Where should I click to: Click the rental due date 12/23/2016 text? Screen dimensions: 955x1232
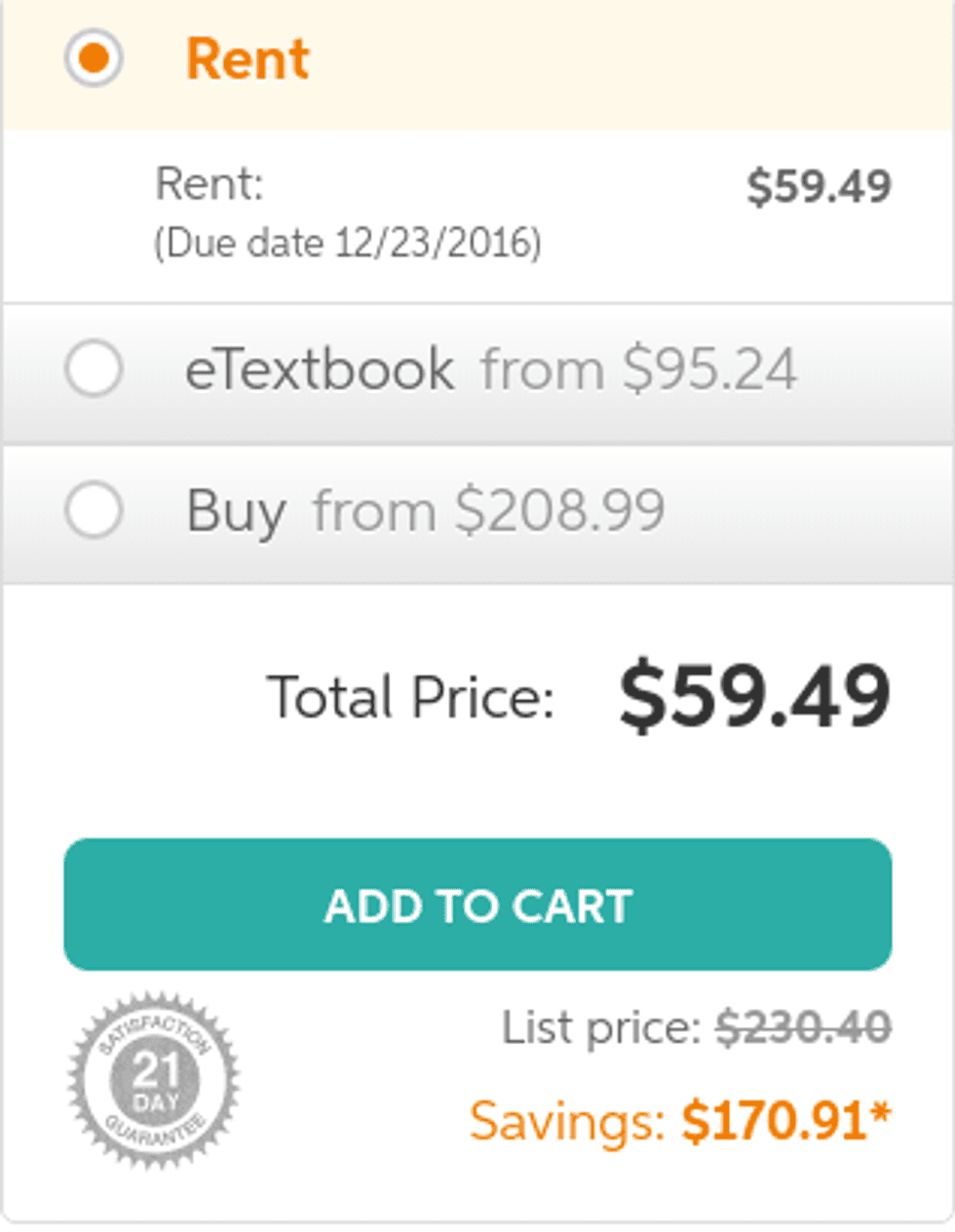348,243
